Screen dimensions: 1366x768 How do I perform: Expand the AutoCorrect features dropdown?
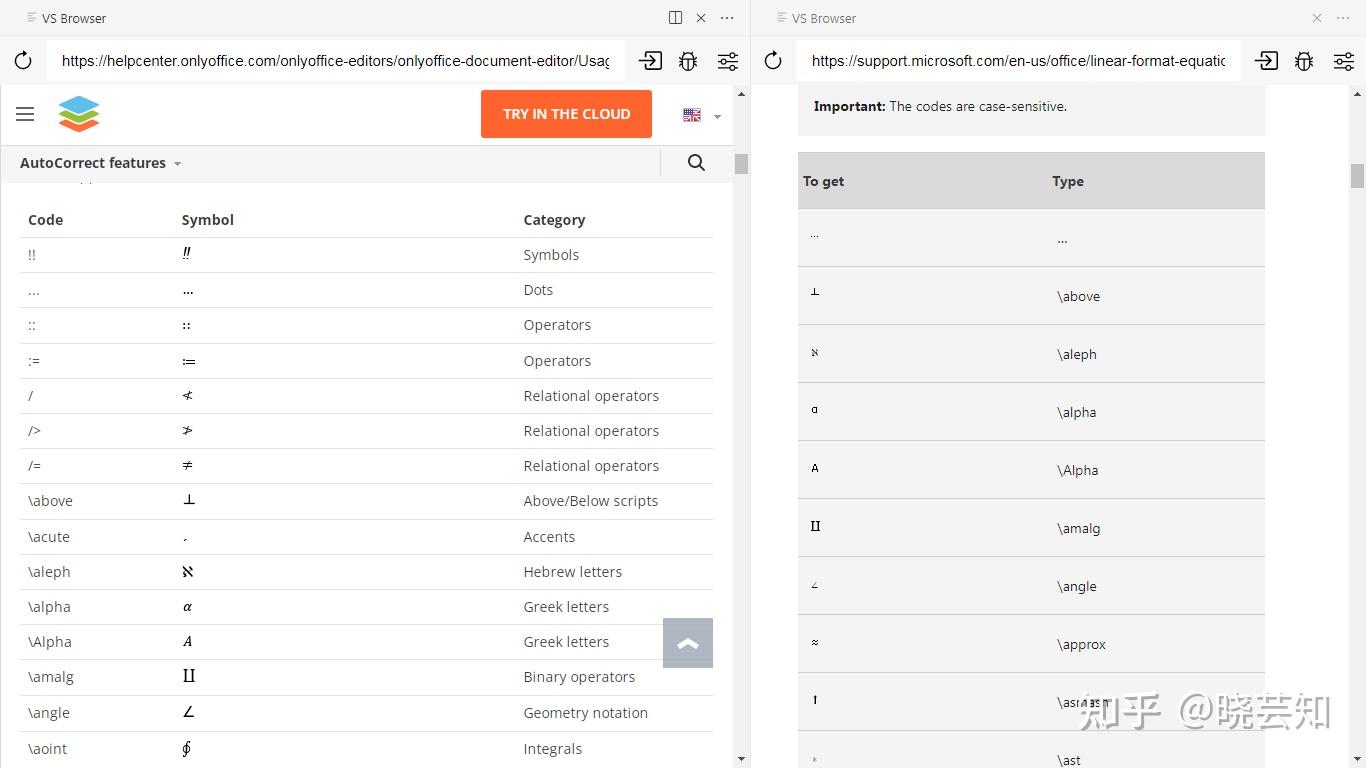pyautogui.click(x=100, y=163)
